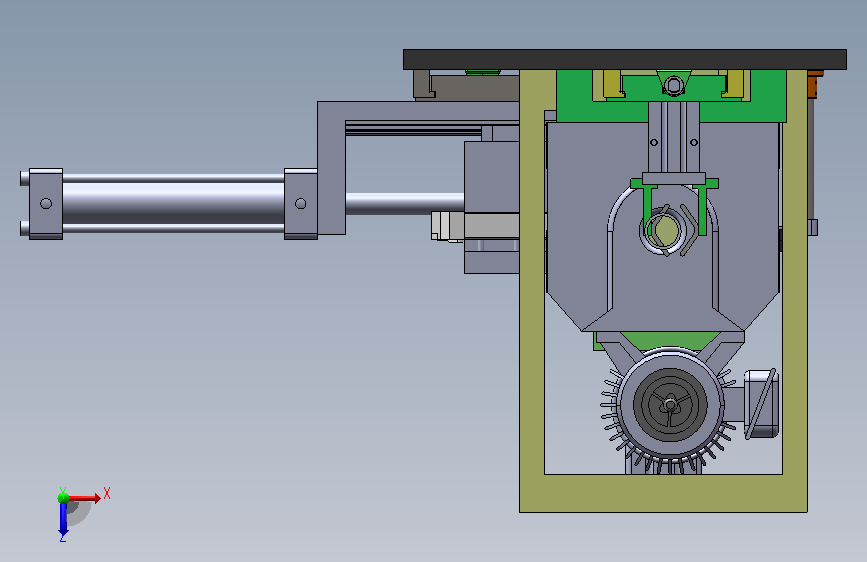Select the hex bolt at top center
The height and width of the screenshot is (562, 867).
673,85
